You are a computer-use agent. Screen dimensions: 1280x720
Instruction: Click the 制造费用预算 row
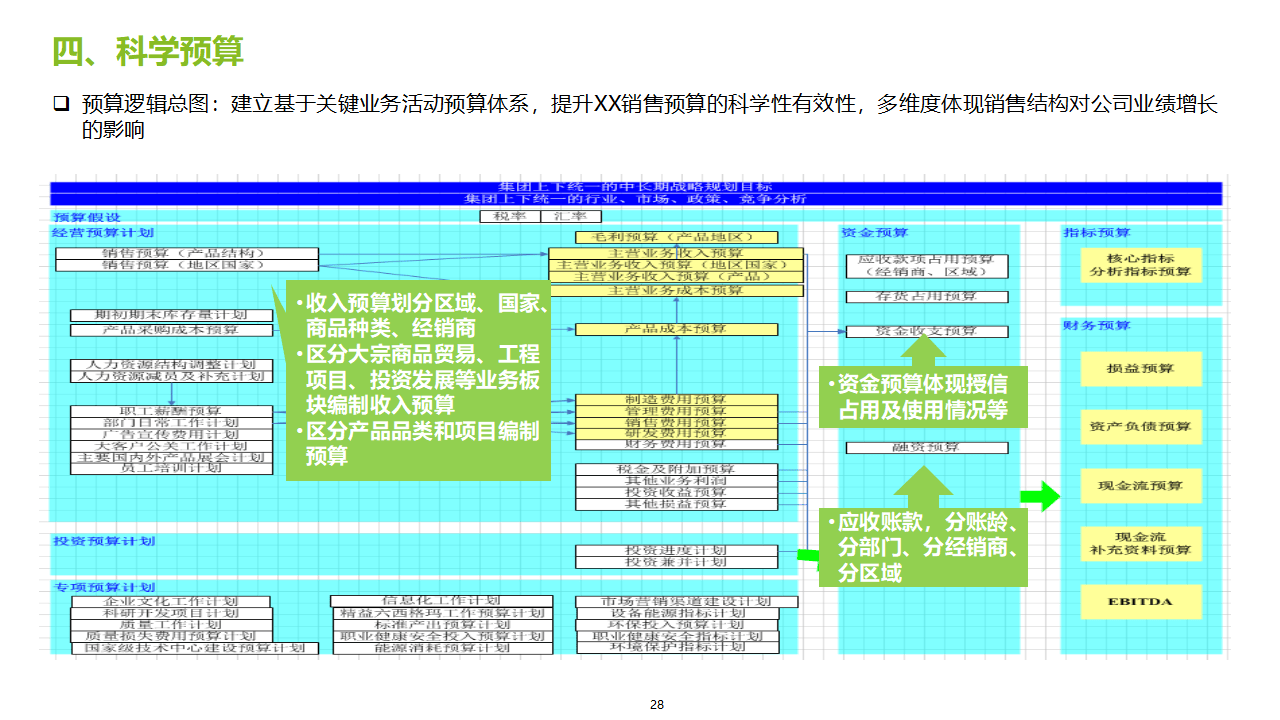coord(676,400)
